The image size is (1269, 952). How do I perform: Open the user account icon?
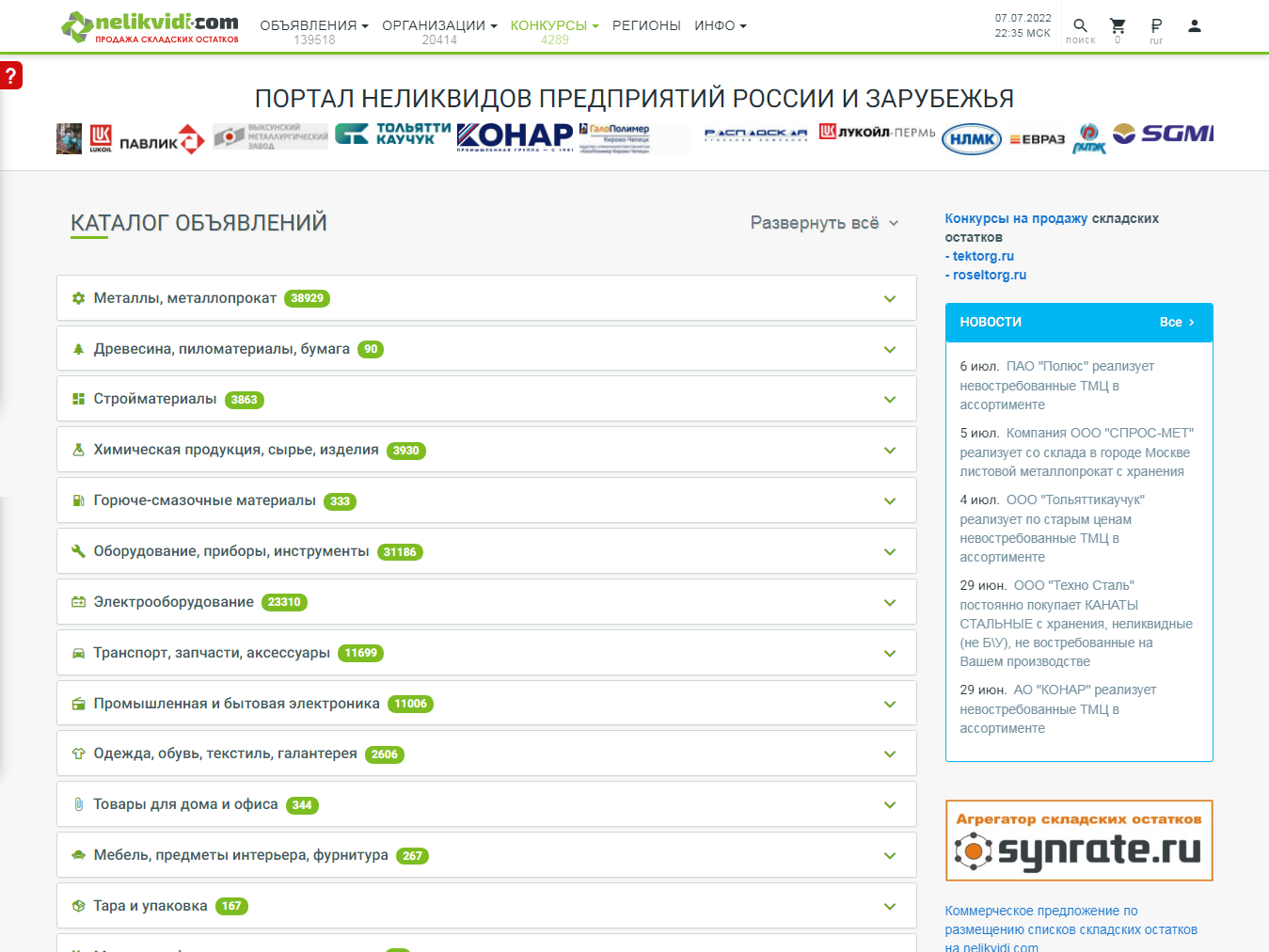click(1195, 26)
